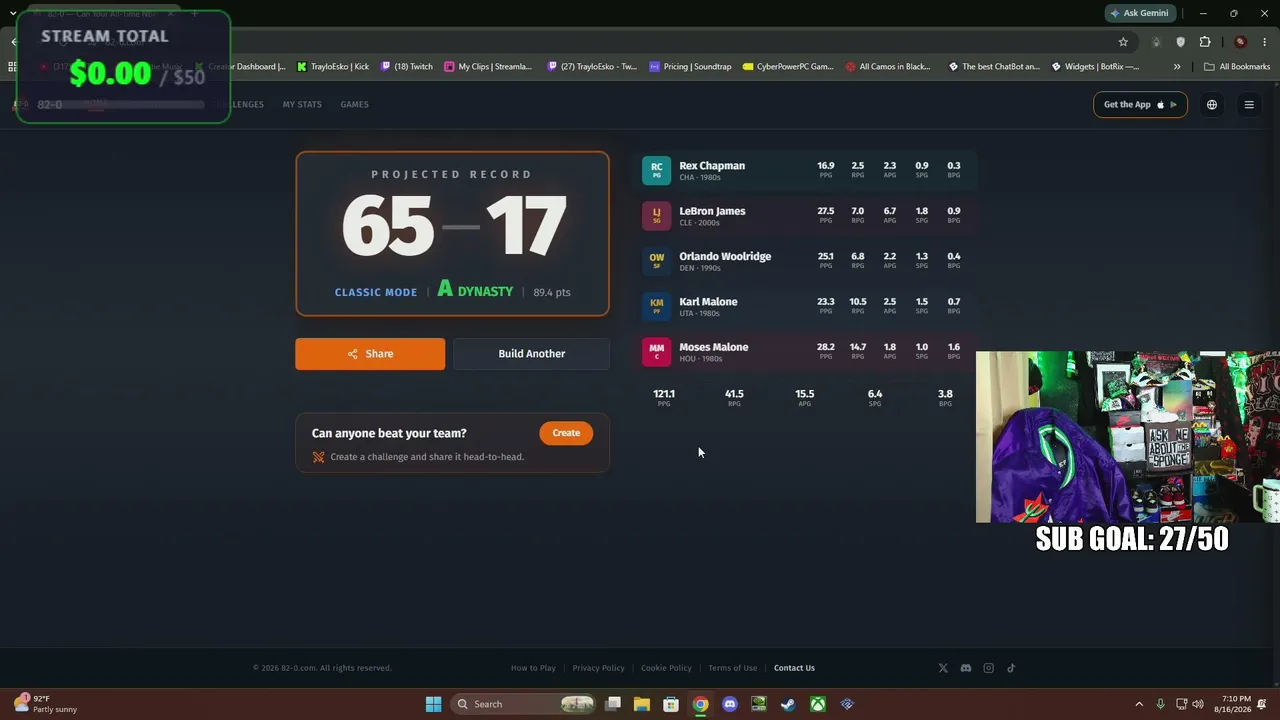The image size is (1280, 720).
Task: Open the Chrome extensions puzzle icon
Action: [1205, 42]
